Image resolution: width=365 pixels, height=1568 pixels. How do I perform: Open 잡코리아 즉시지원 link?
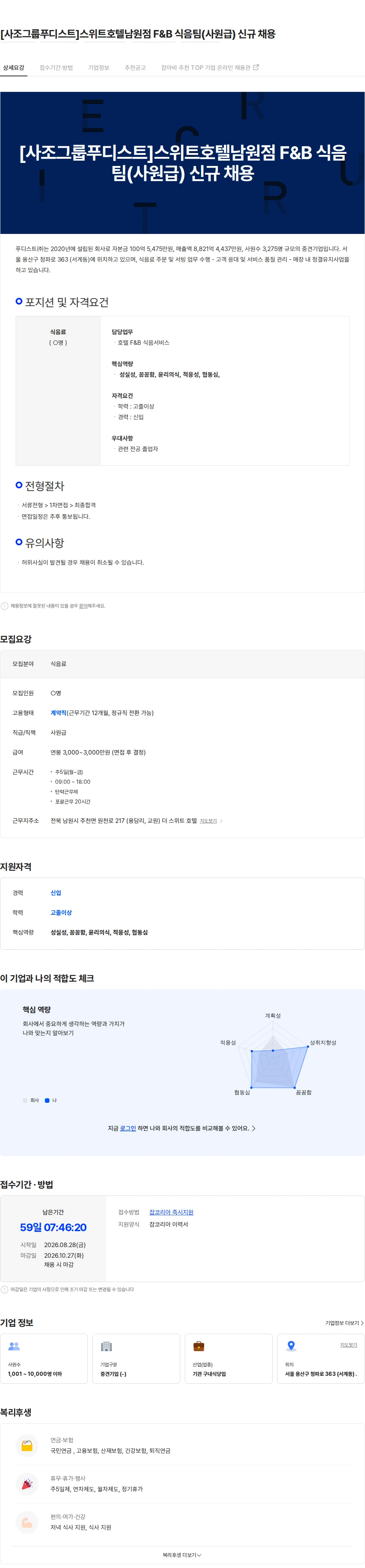[x=171, y=1212]
